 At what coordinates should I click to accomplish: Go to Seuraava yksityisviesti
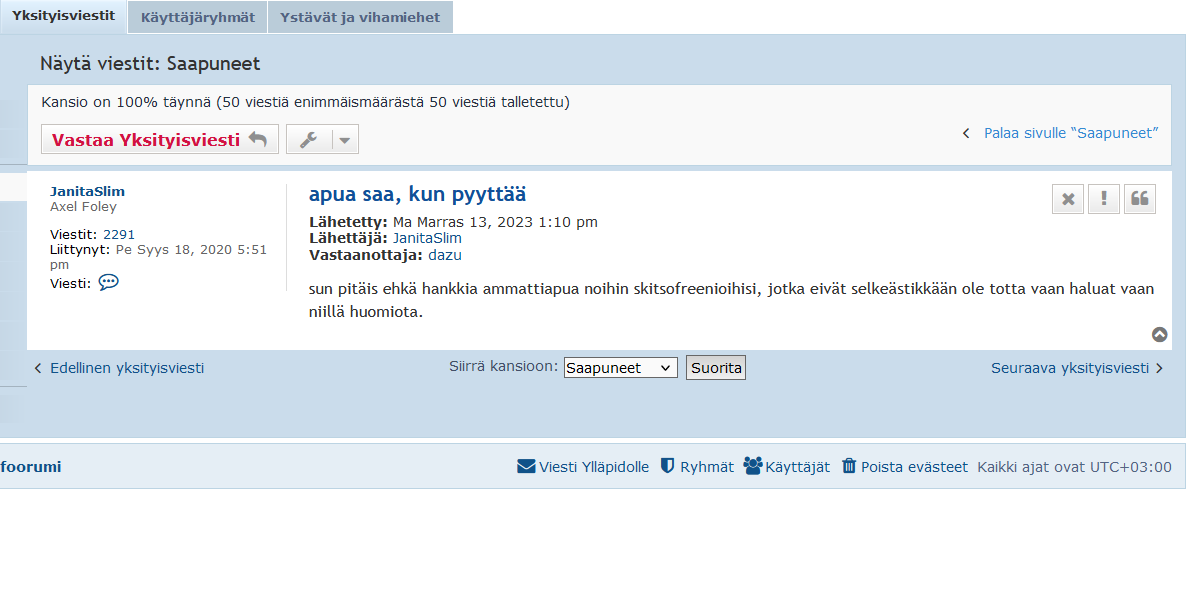(1070, 368)
